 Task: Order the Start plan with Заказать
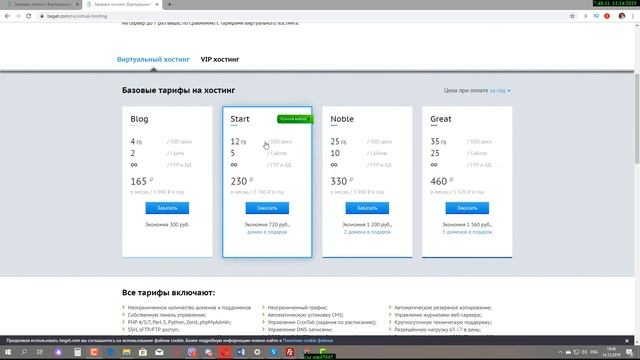click(x=267, y=208)
